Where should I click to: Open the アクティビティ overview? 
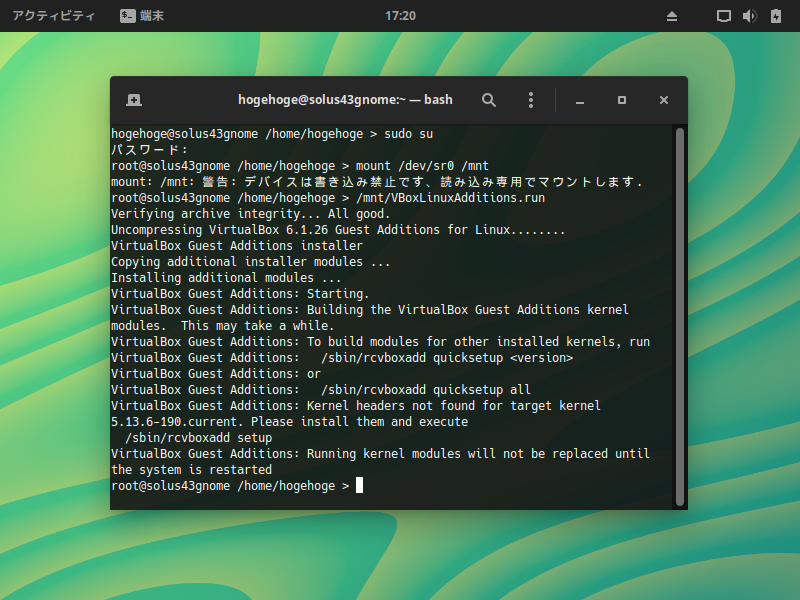(54, 16)
